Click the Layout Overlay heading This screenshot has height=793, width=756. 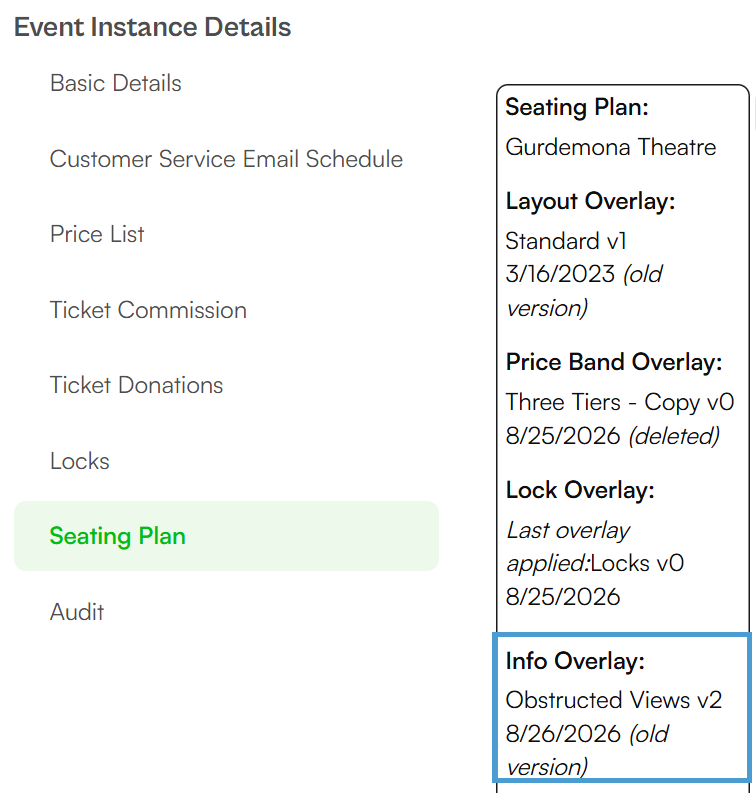click(x=591, y=201)
